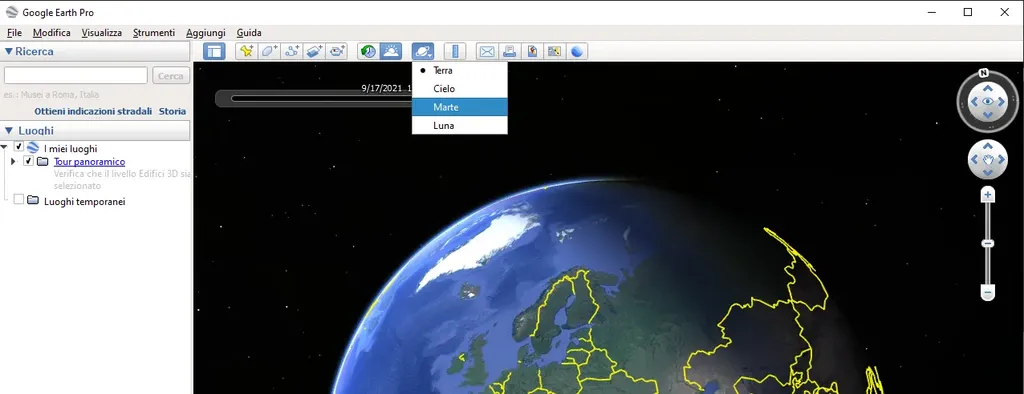Focus the search input field

(76, 76)
